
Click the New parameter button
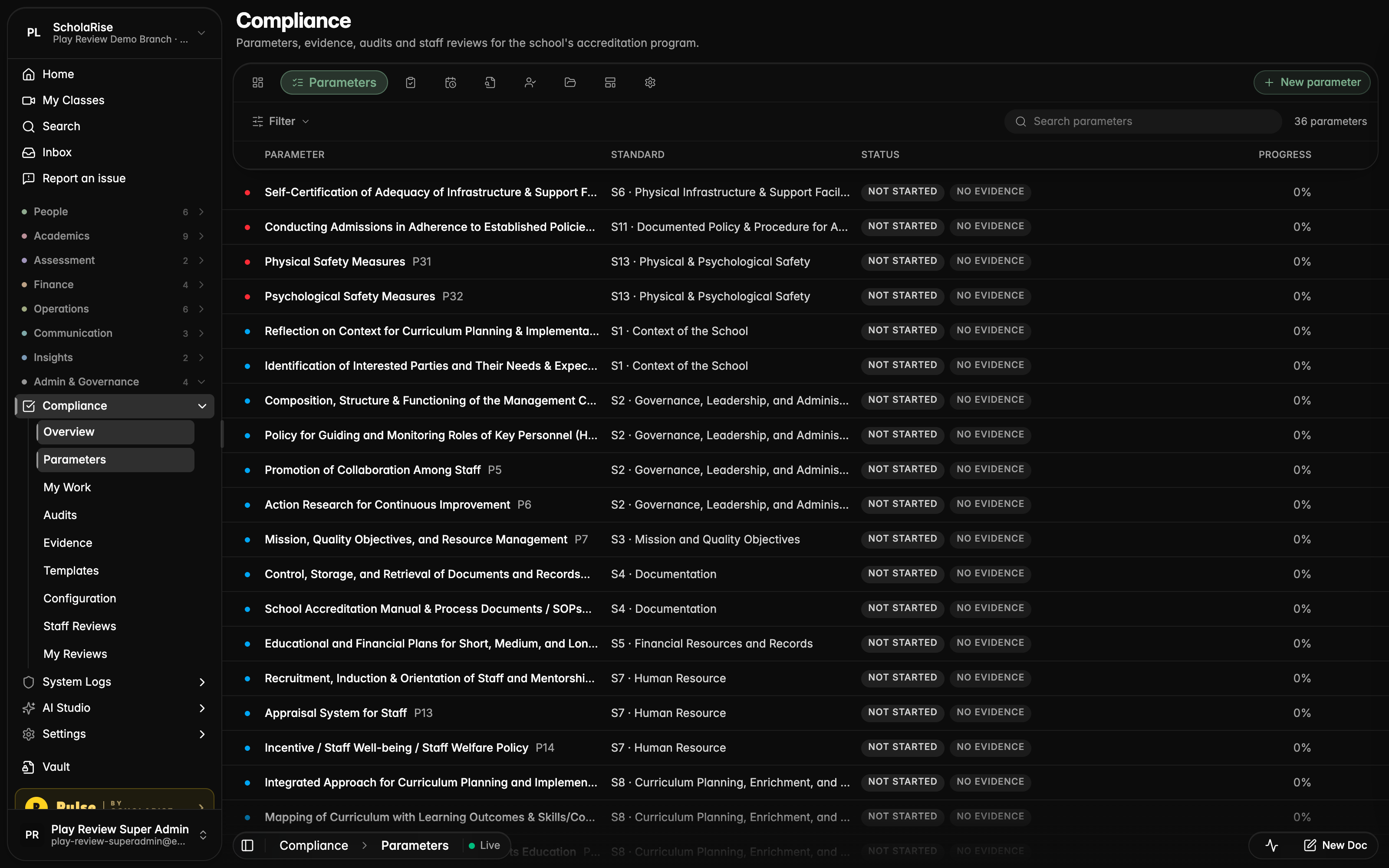coord(1312,82)
